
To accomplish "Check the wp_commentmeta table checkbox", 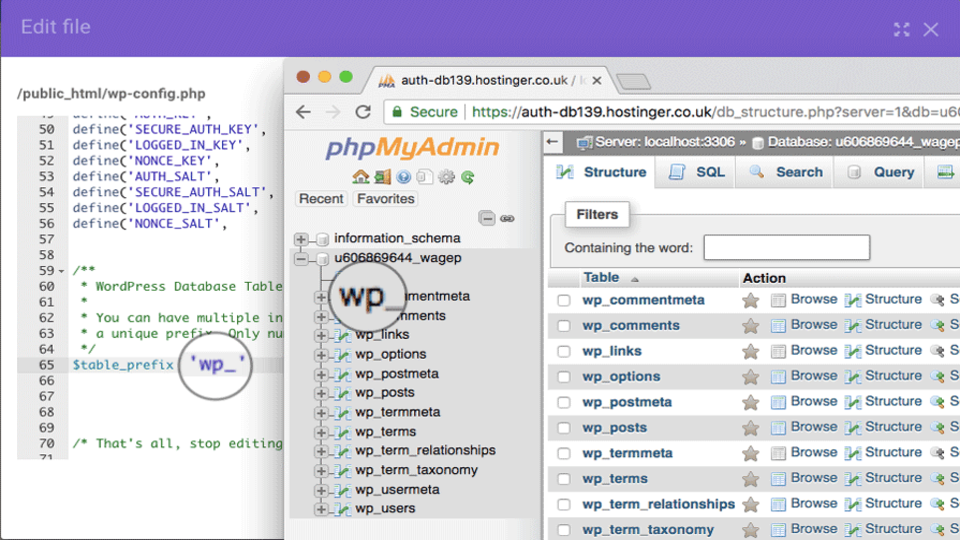I will pyautogui.click(x=564, y=300).
